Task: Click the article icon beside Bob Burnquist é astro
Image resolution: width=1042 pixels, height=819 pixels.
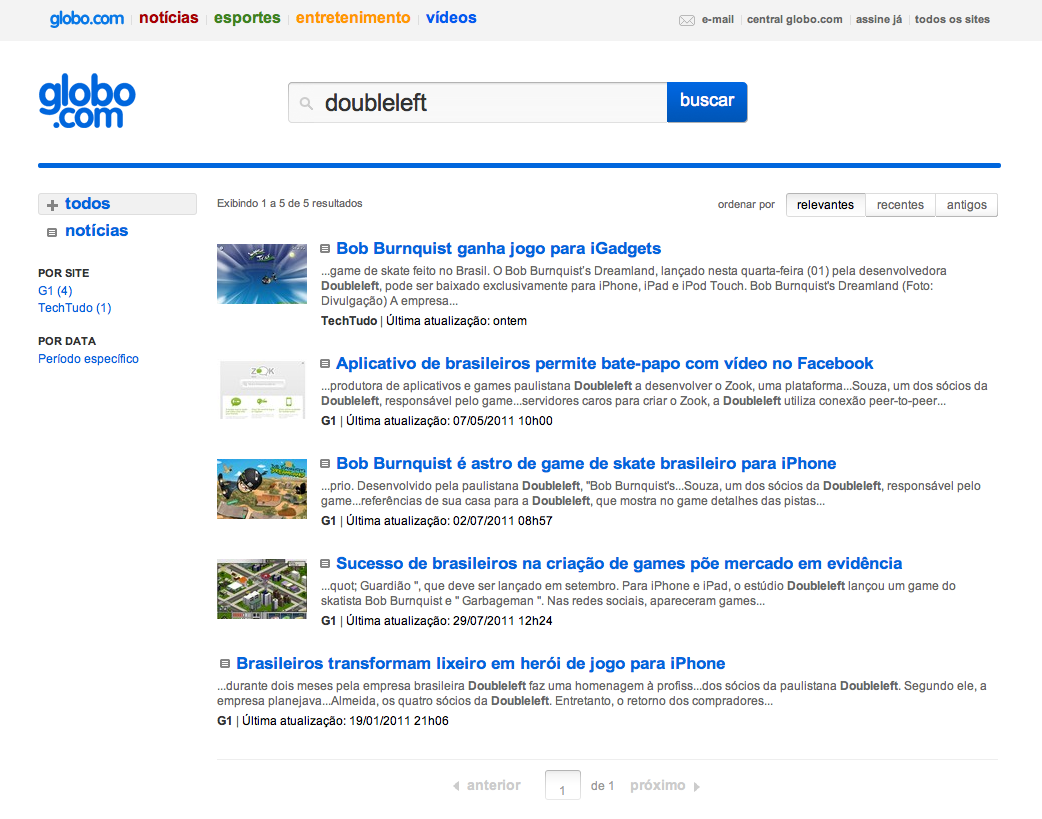Action: (x=325, y=463)
